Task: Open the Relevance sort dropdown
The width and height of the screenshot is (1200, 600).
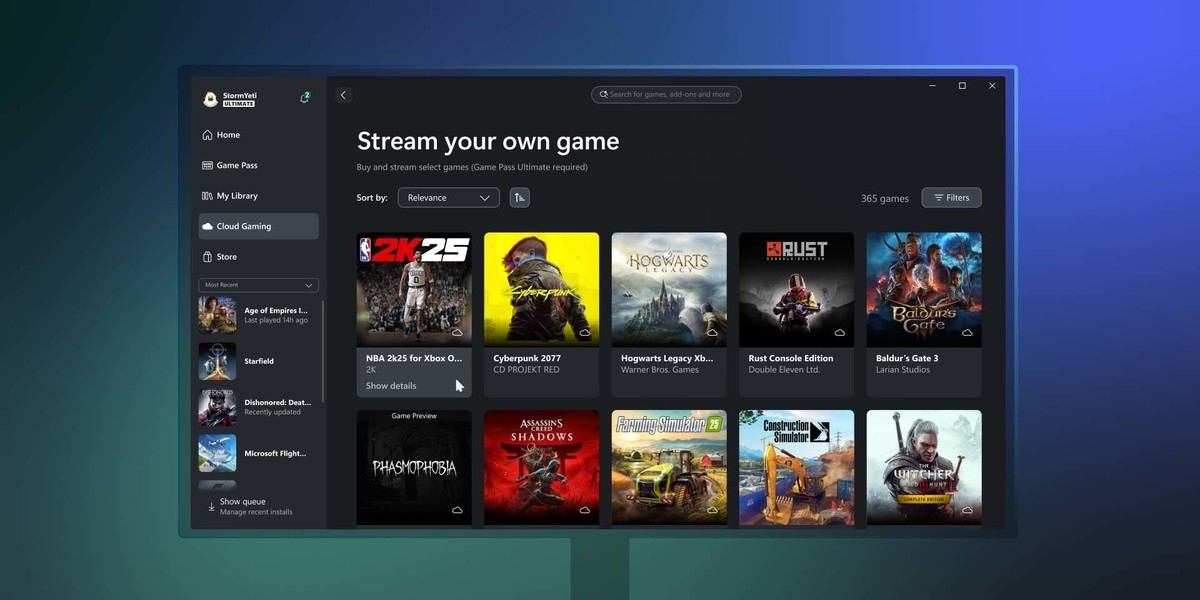Action: click(x=449, y=198)
